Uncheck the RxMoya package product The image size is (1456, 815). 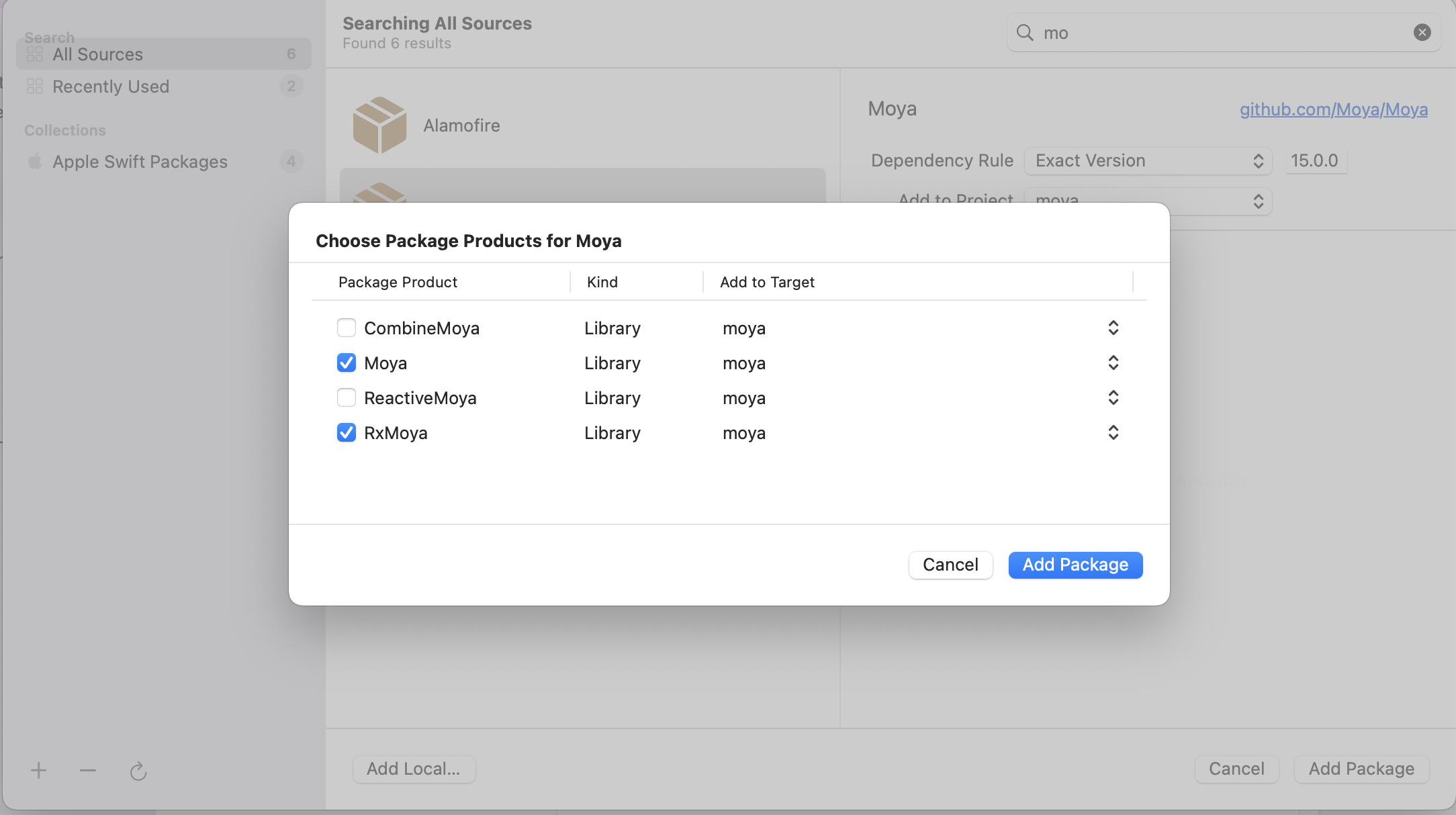[347, 433]
